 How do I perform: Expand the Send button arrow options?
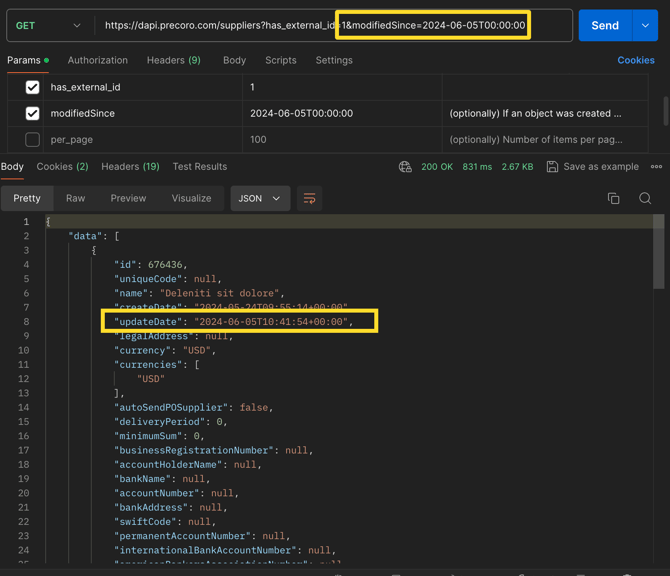(x=645, y=25)
